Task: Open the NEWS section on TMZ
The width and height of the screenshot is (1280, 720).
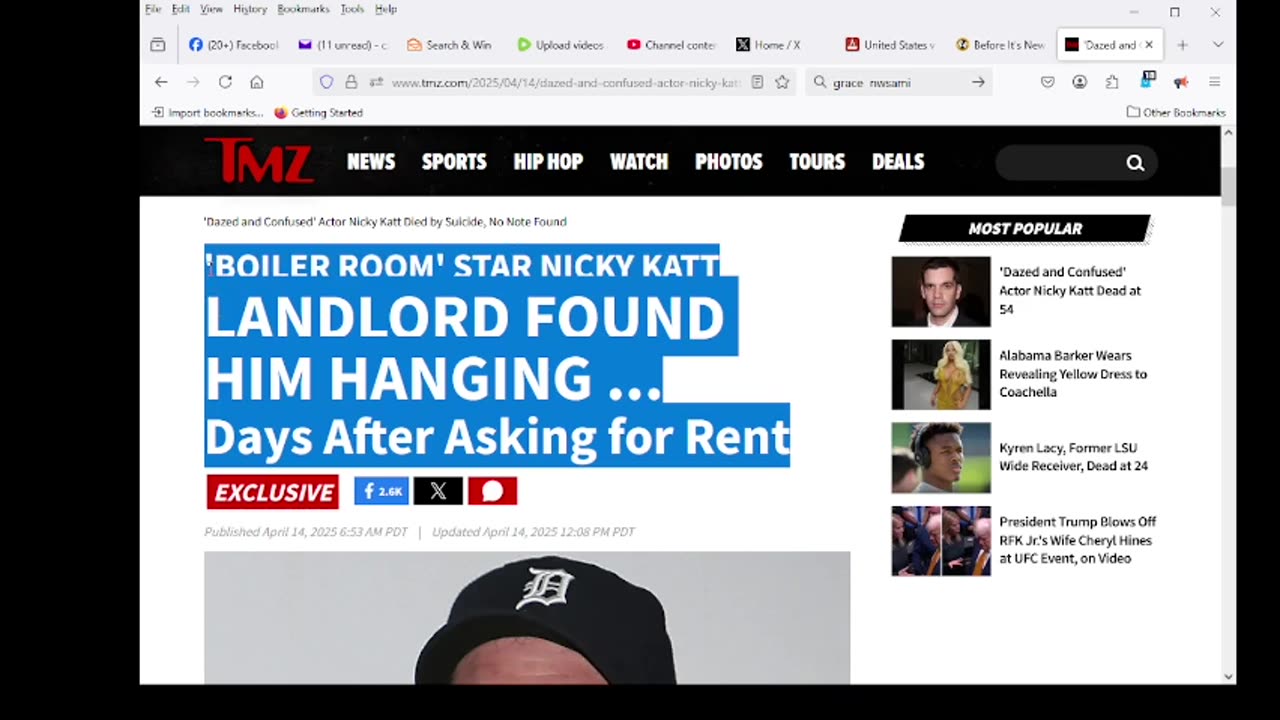Action: coord(371,162)
